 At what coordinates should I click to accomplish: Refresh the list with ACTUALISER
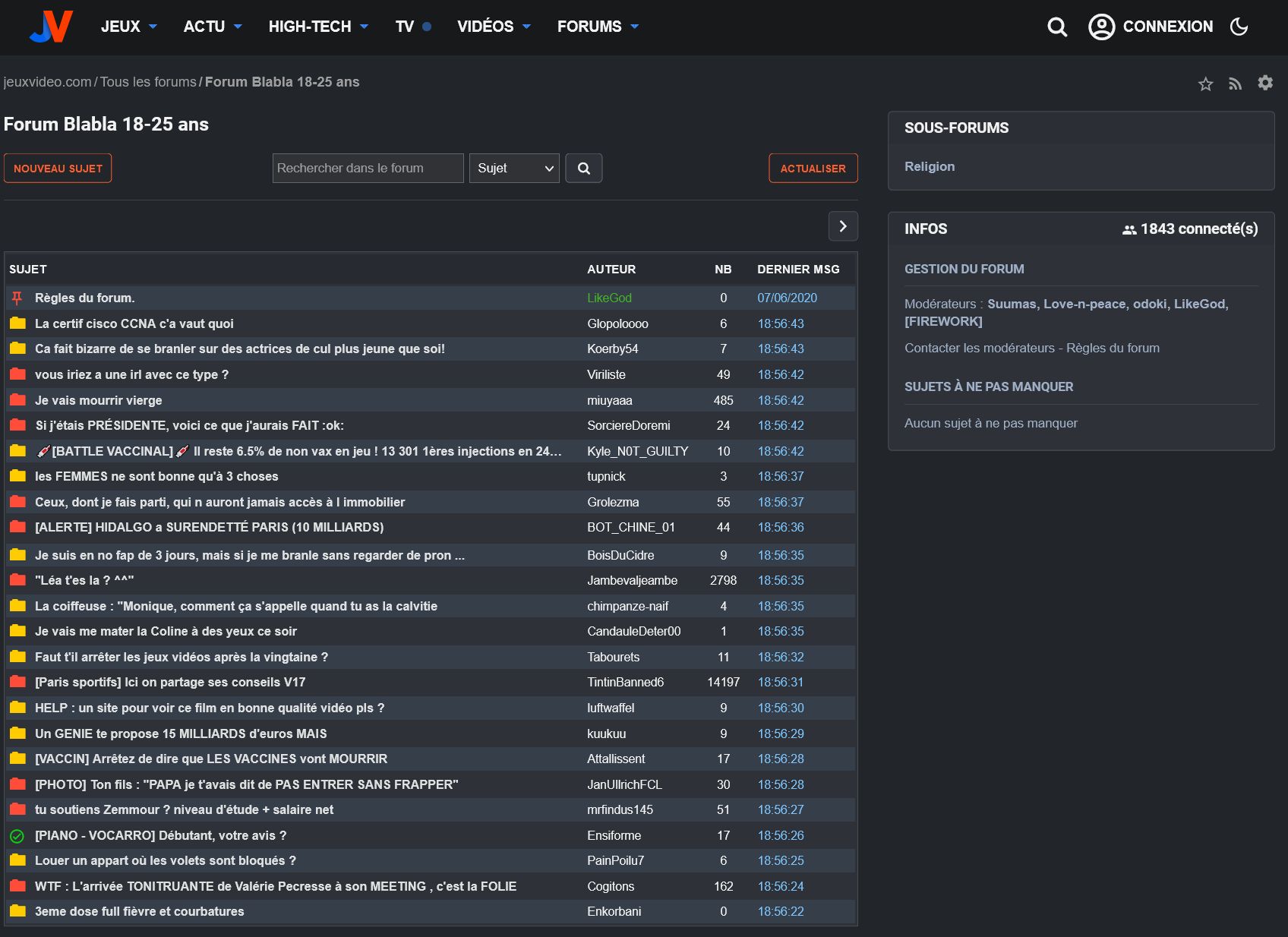813,169
